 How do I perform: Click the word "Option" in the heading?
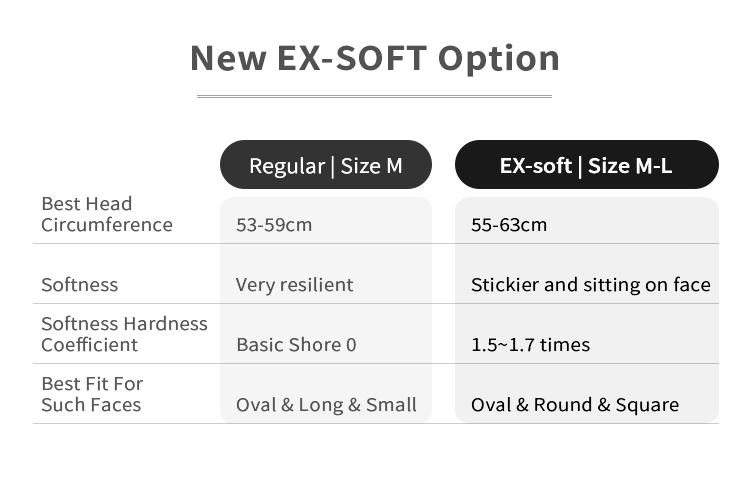(x=499, y=59)
